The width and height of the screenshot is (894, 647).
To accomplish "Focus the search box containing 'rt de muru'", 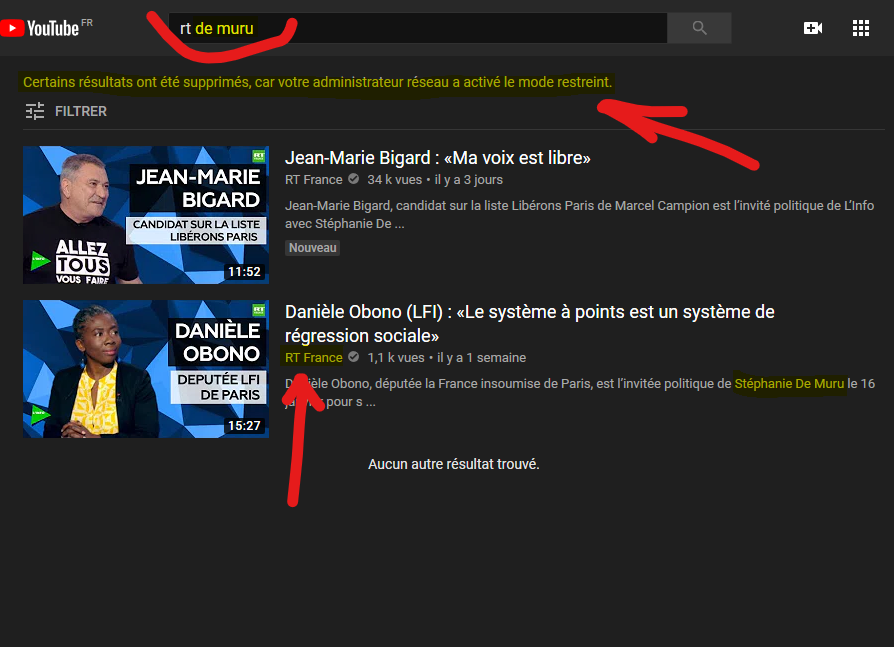I will point(418,28).
